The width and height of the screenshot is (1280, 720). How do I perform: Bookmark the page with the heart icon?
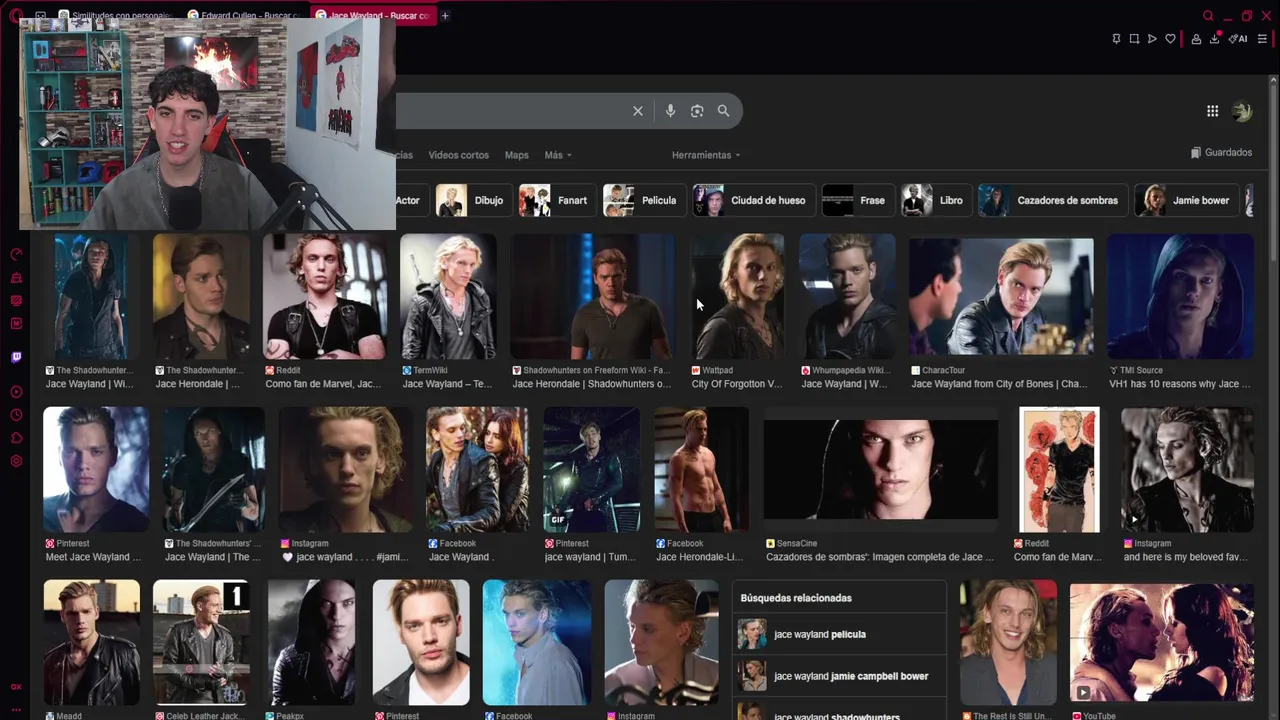point(1170,39)
